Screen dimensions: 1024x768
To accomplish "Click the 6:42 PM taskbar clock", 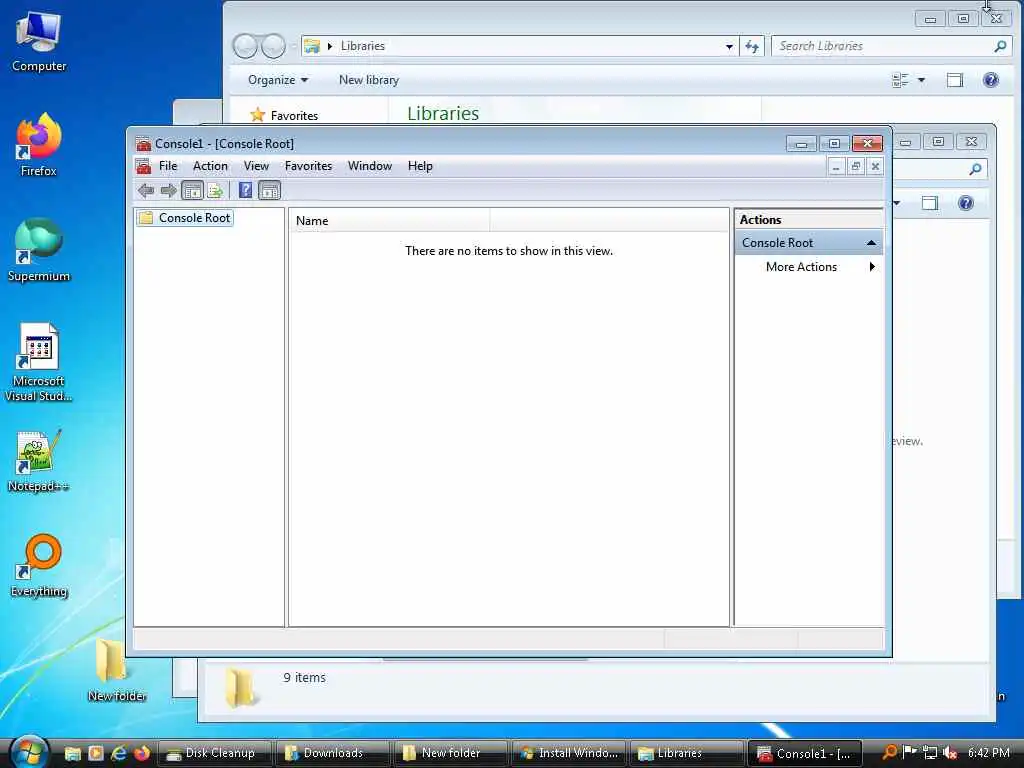I will (988, 753).
